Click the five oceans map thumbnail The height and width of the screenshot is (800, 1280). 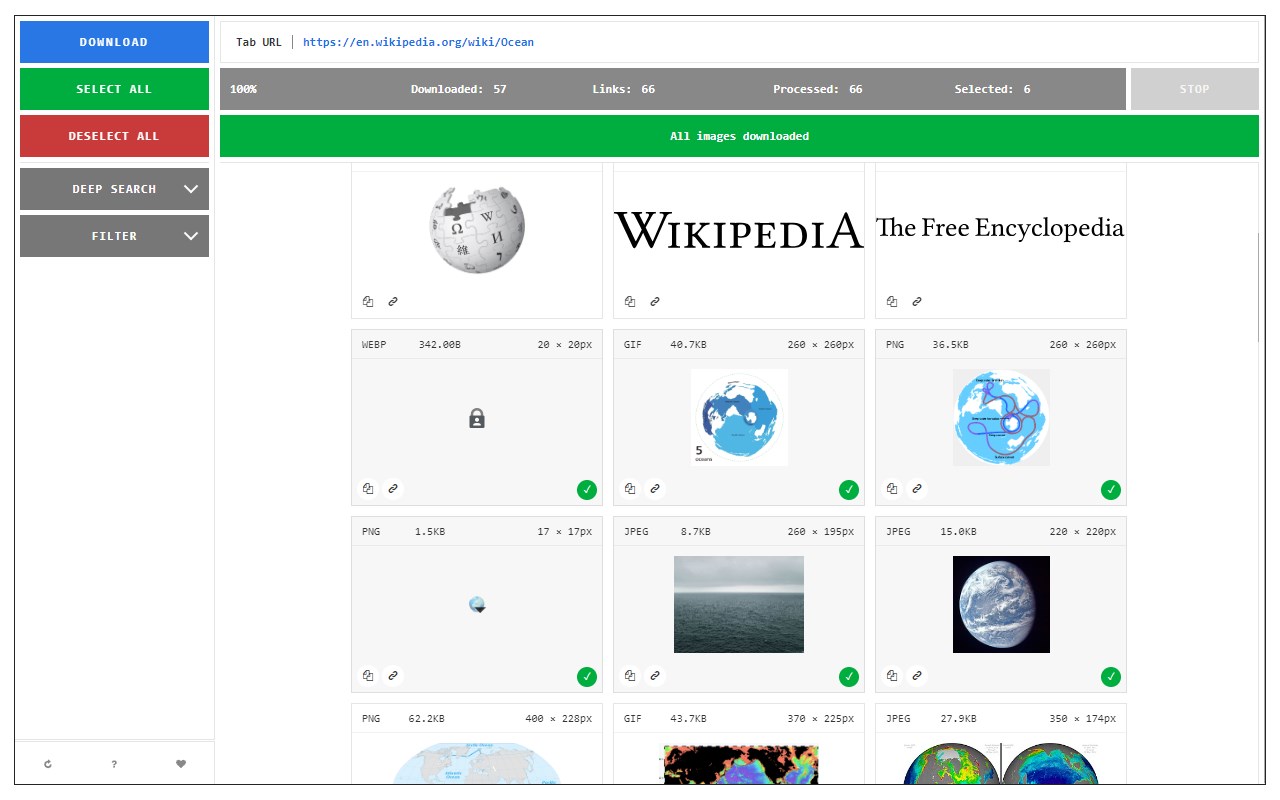[x=739, y=417]
